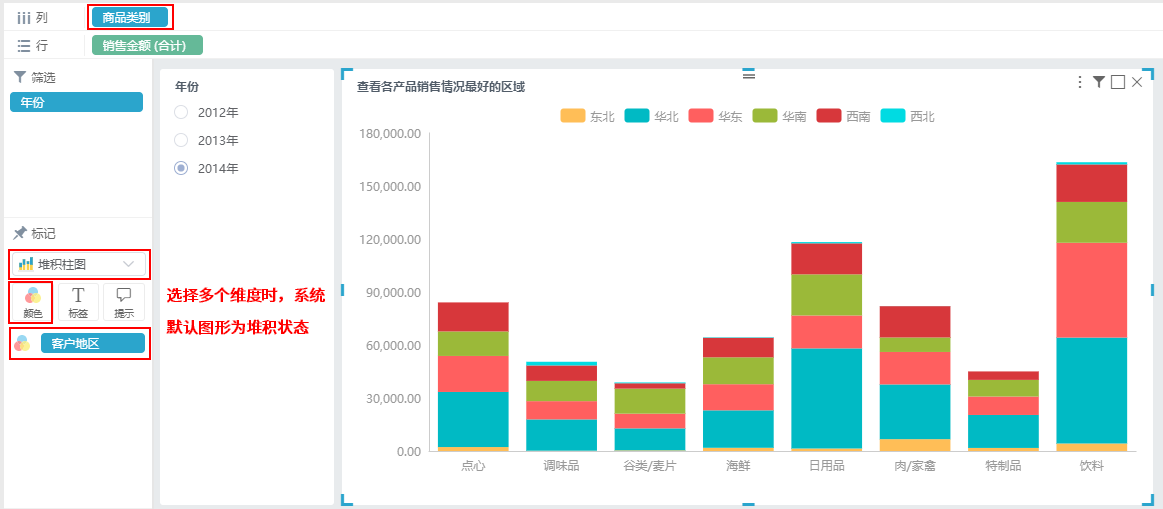Click the 筛选 funnel icon in sidebar
1163x509 pixels.
coord(20,76)
